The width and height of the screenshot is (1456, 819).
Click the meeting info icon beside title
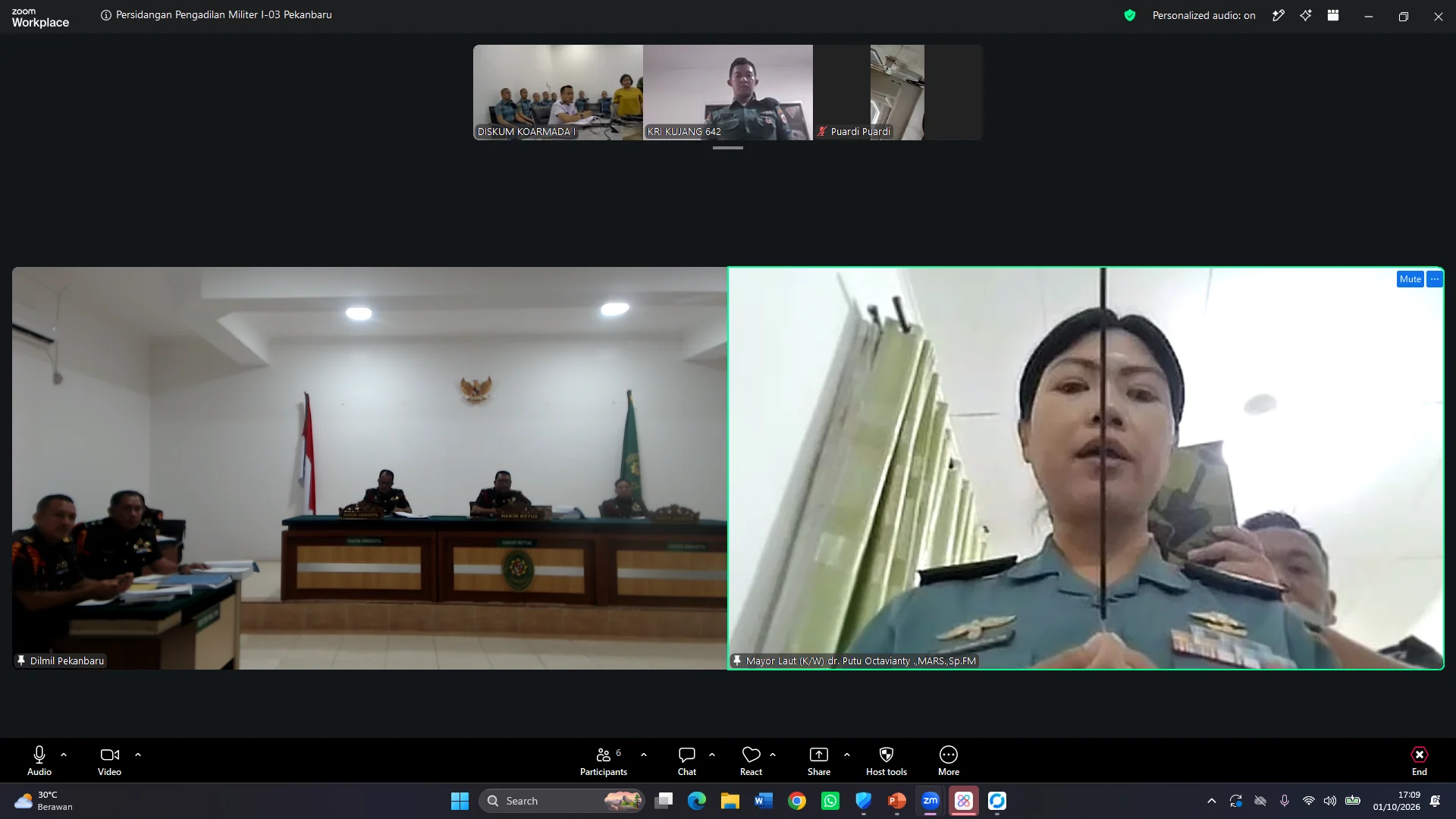[x=106, y=15]
